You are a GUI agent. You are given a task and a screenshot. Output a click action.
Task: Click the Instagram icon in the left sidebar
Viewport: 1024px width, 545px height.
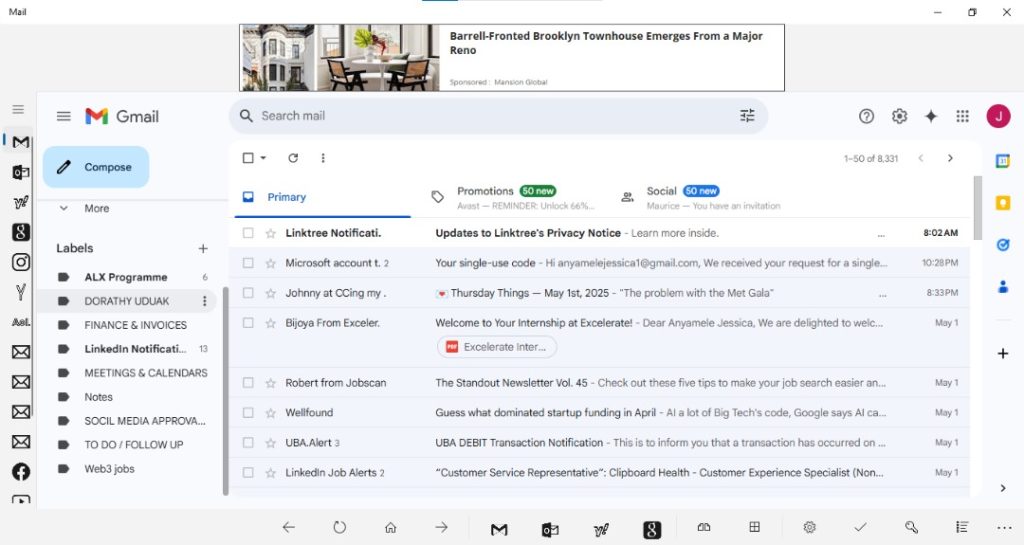tap(20, 263)
